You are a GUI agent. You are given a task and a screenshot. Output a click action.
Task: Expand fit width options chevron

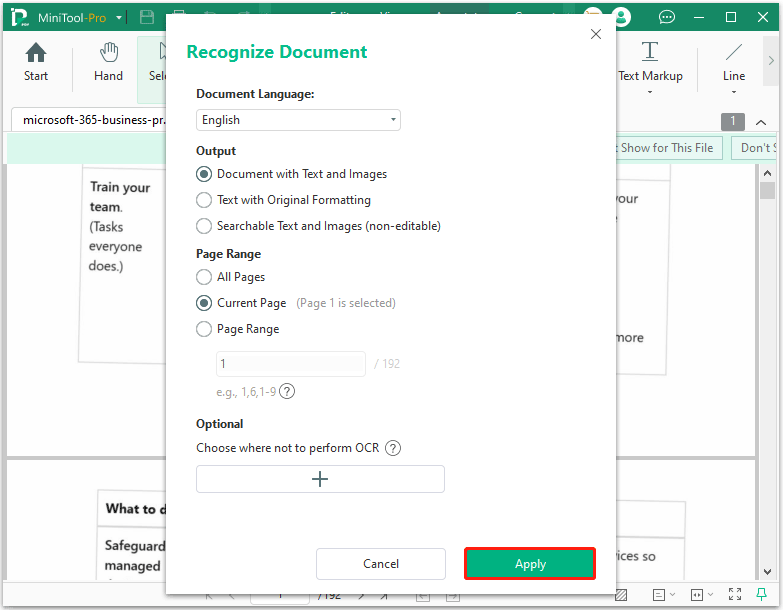point(710,594)
